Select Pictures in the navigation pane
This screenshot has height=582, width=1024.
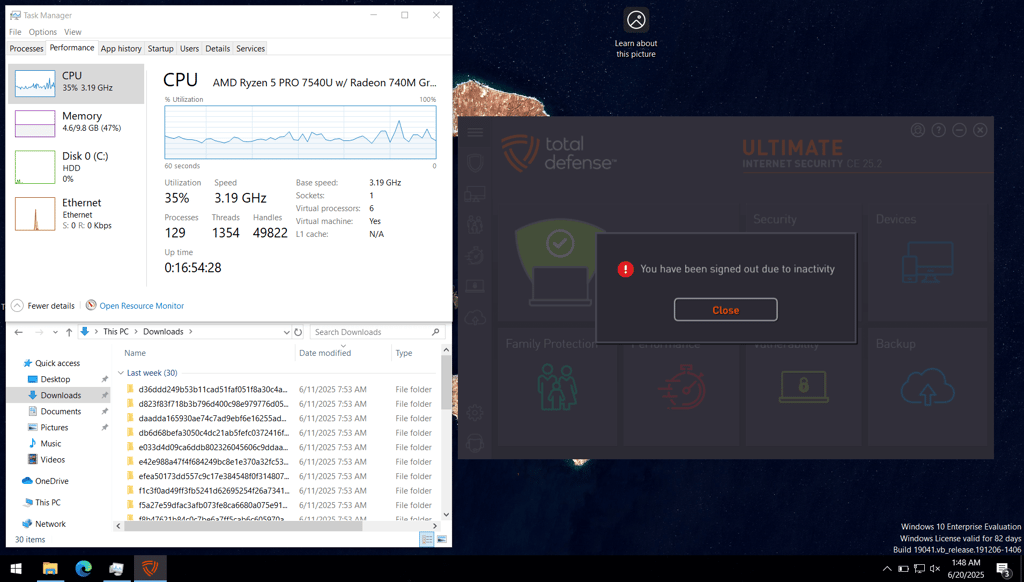tap(54, 427)
